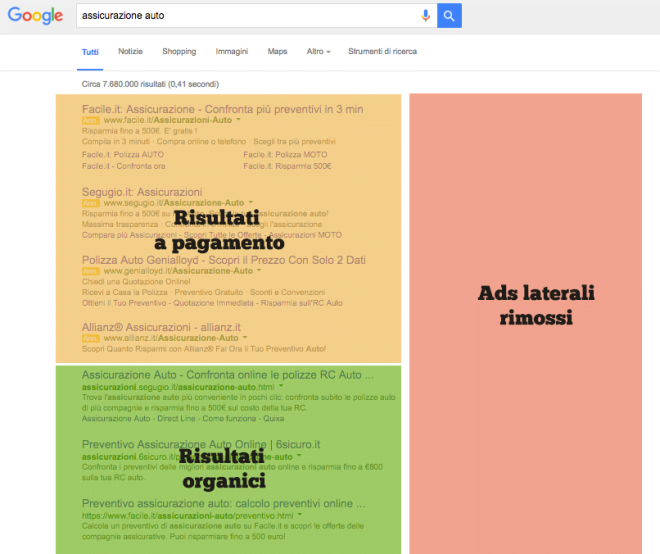
Task: Expand arrow next to www.facile.it preventivo.html URL
Action: tap(300, 514)
